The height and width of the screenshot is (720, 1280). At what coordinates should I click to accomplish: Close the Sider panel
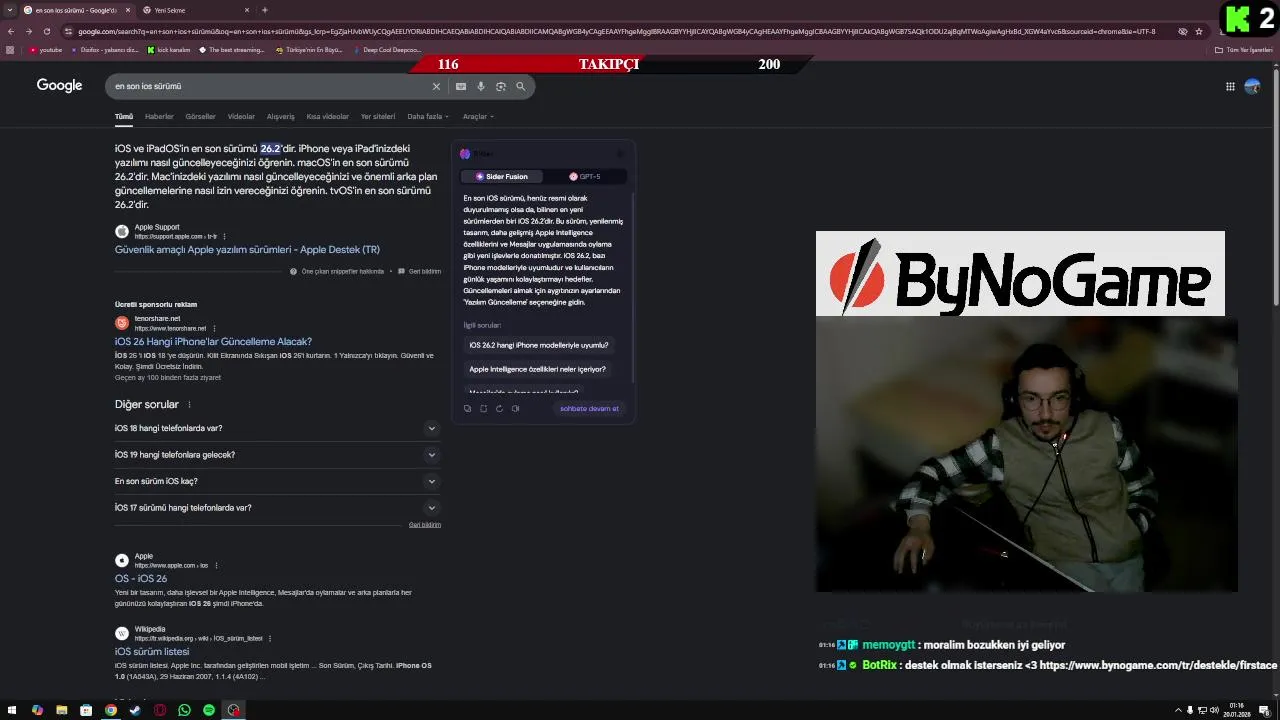[x=620, y=154]
